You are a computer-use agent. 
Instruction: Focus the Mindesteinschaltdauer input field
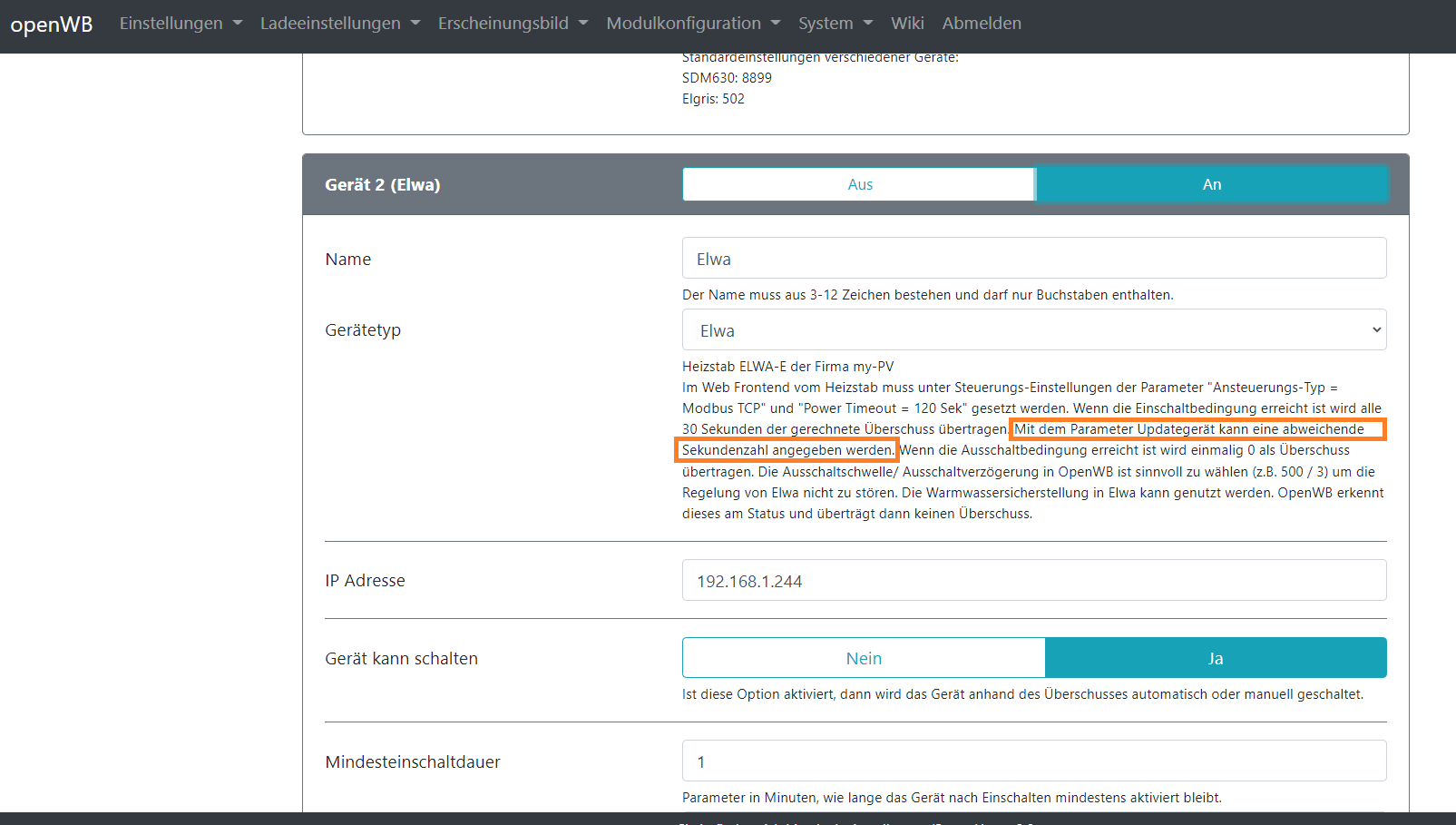click(x=1034, y=761)
